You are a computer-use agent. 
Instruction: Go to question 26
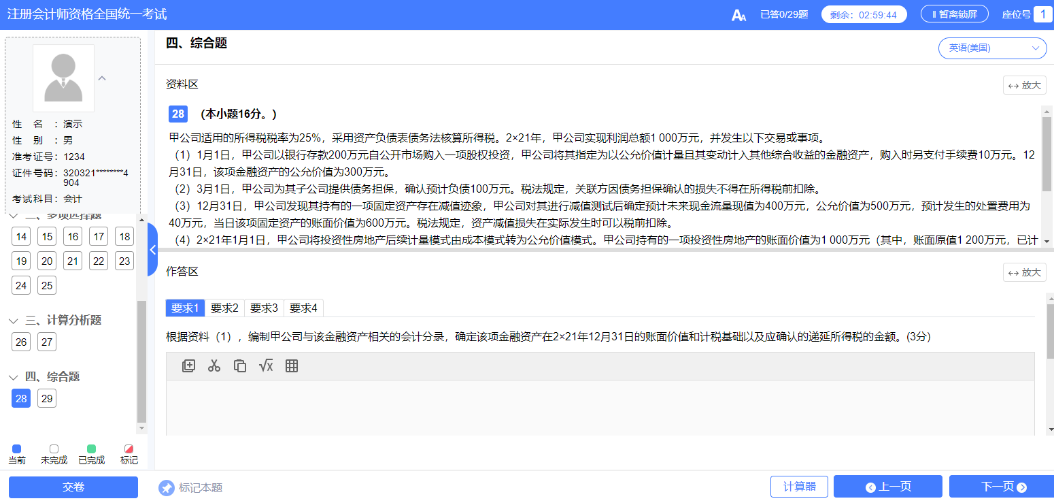pyautogui.click(x=22, y=342)
